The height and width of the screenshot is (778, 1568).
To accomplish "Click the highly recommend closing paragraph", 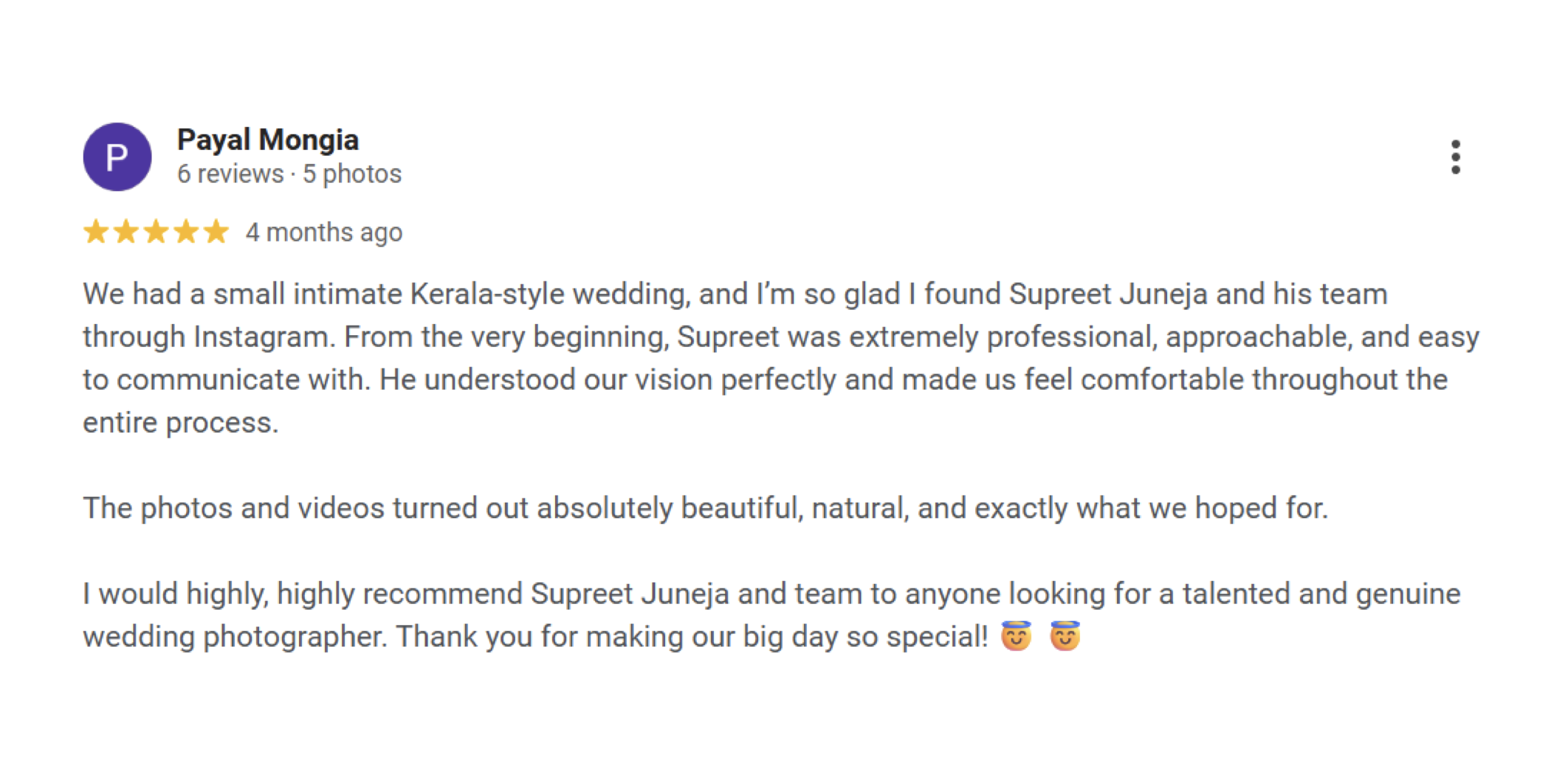I will coord(771,615).
